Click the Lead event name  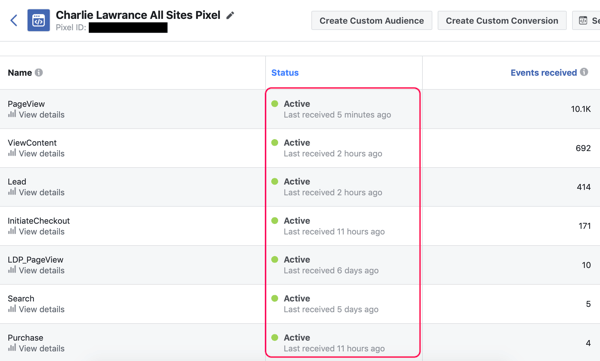click(x=17, y=181)
